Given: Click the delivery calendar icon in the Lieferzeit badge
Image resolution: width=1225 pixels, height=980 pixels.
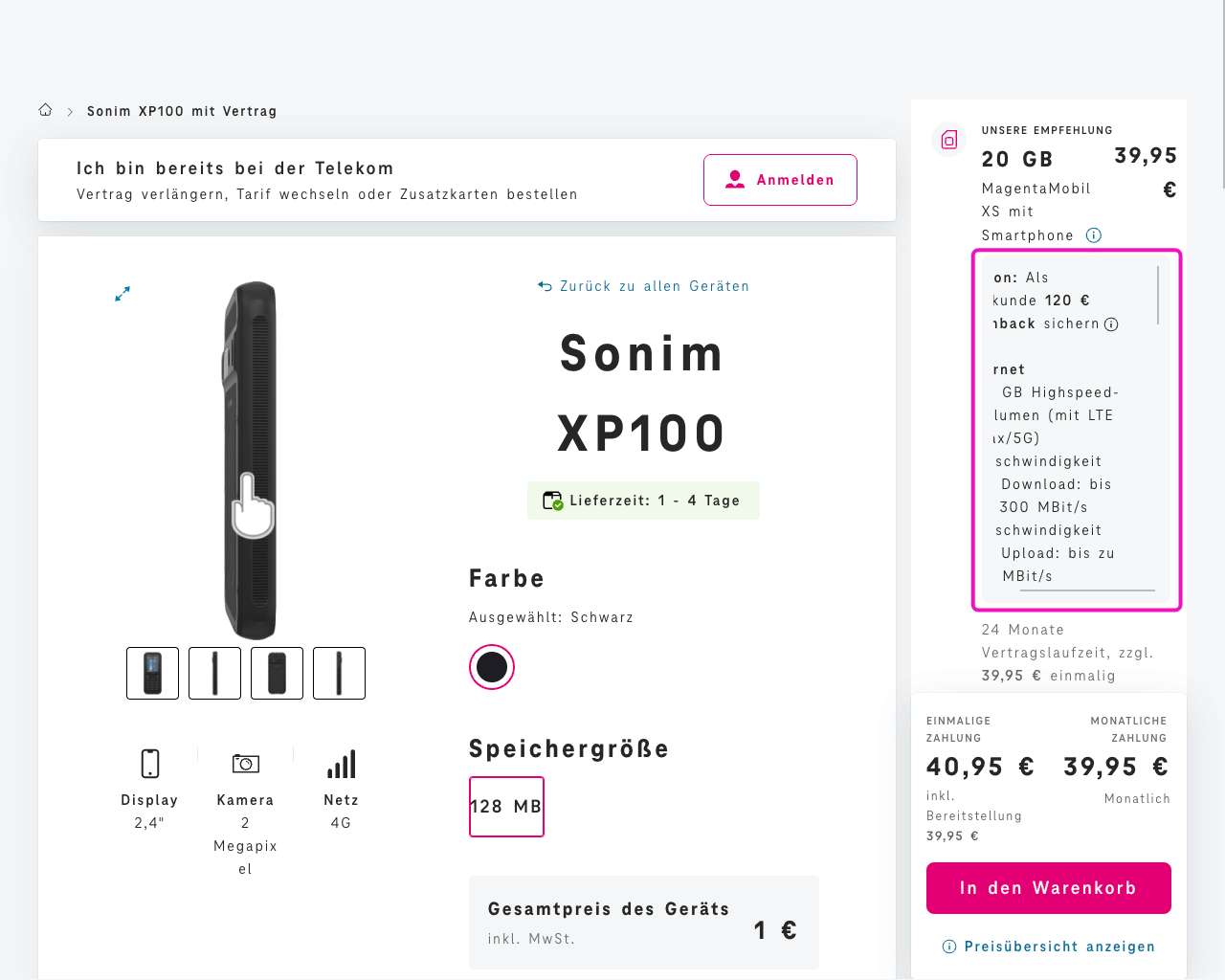Looking at the screenshot, I should [551, 500].
